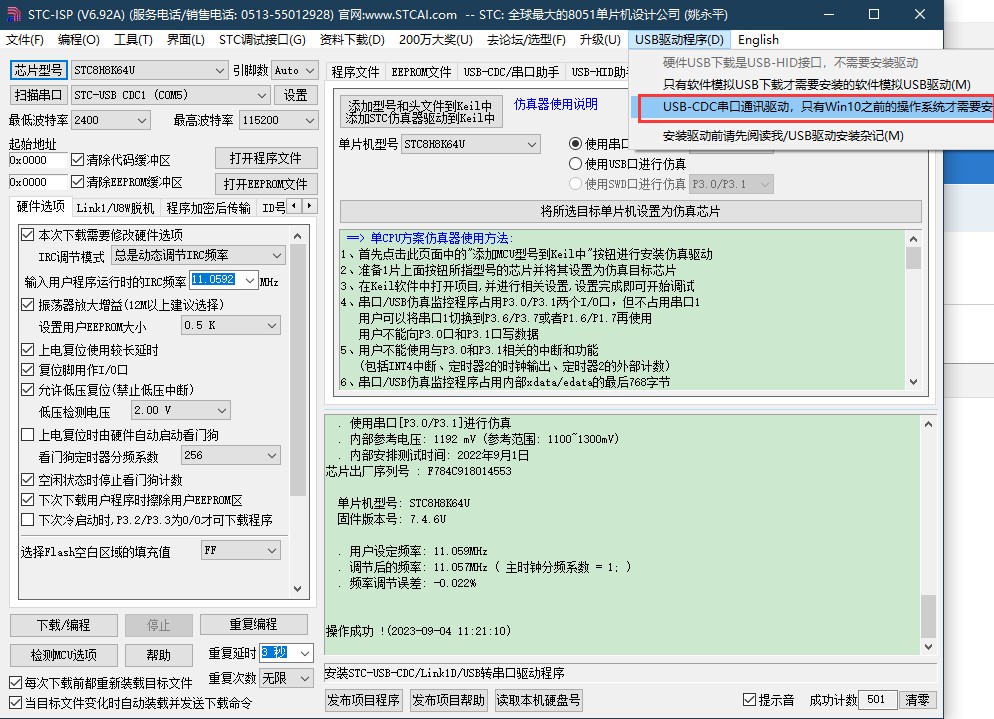The image size is (994, 719).
Task: Open 设置用户EEPROM大小 0.5 K dropdown
Action: pos(230,325)
